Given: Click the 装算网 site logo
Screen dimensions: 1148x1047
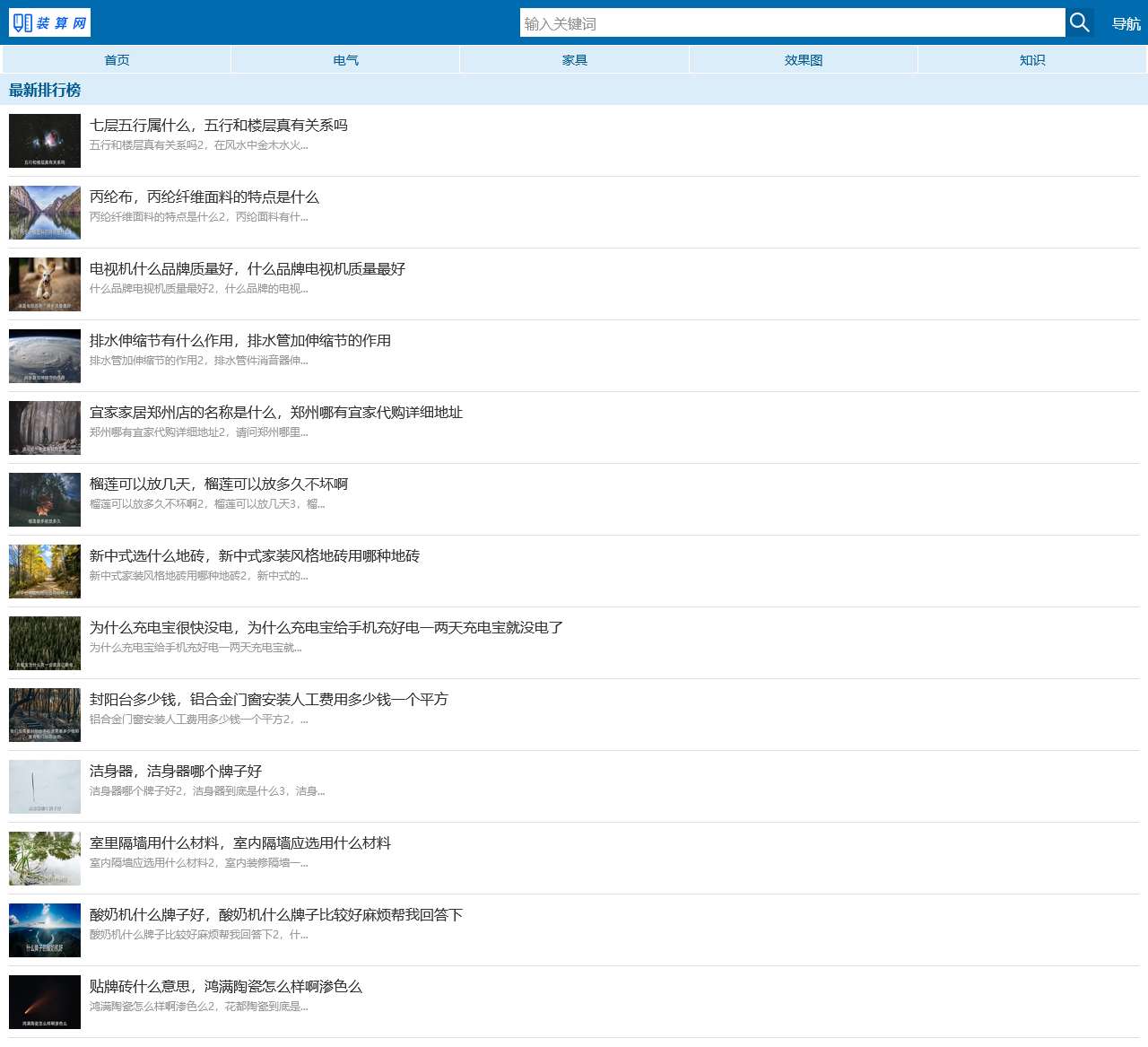Looking at the screenshot, I should (49, 22).
